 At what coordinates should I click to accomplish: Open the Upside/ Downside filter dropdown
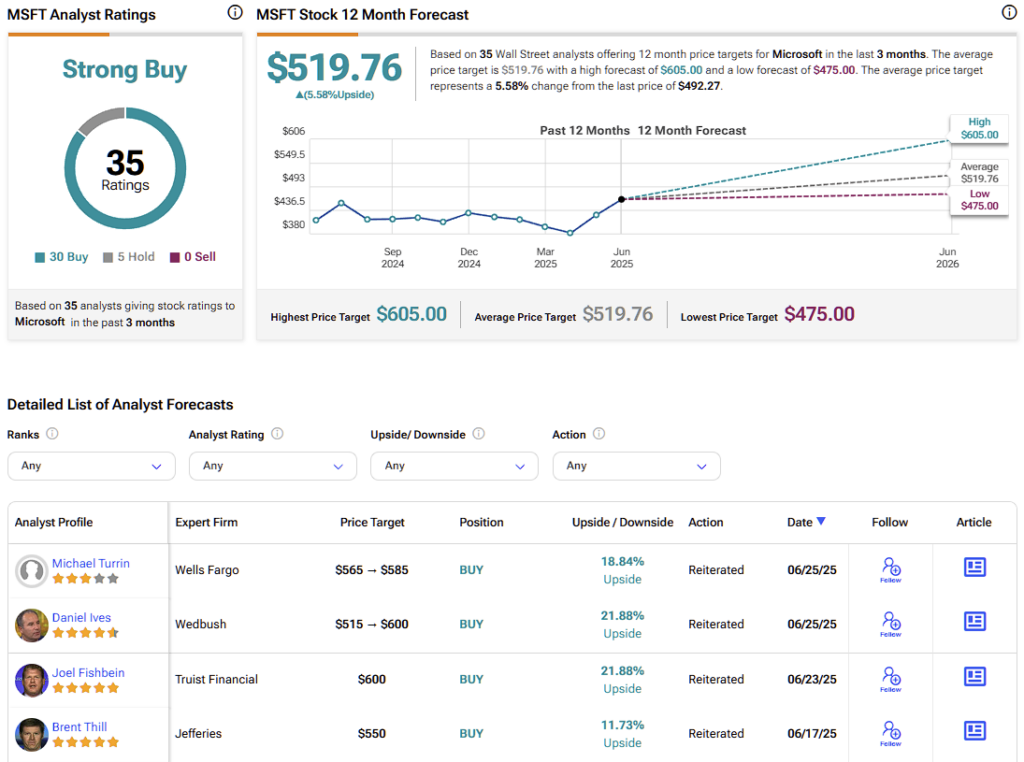[455, 466]
